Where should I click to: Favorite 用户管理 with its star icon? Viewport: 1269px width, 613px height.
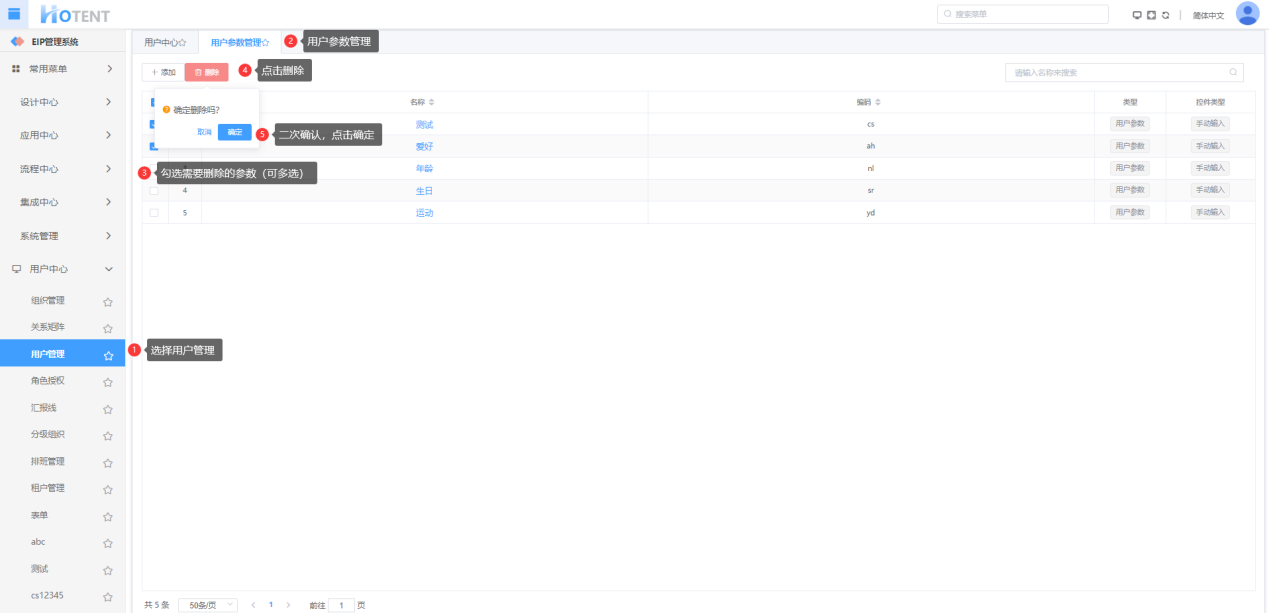point(108,355)
